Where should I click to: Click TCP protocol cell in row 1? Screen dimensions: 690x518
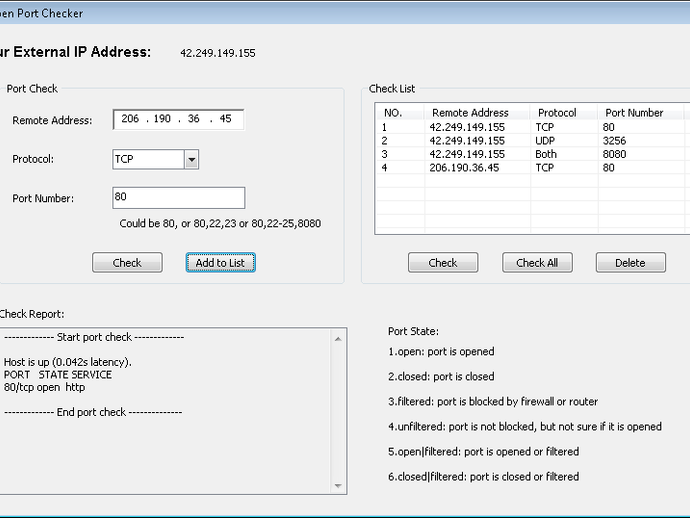tap(544, 127)
